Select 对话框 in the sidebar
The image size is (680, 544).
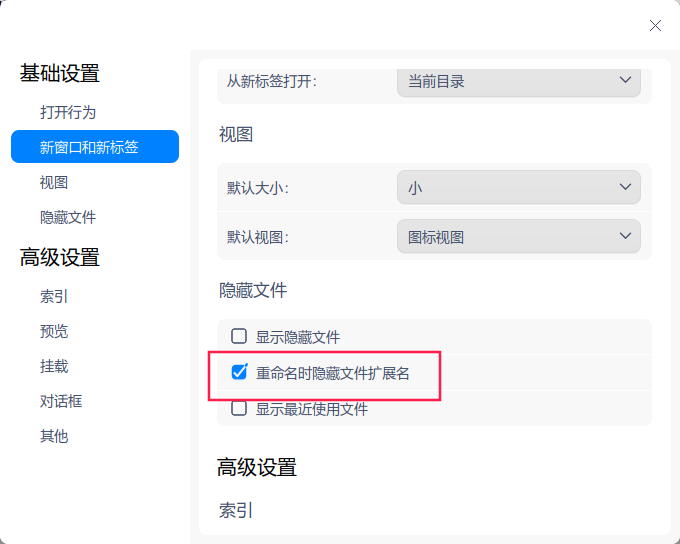(61, 401)
